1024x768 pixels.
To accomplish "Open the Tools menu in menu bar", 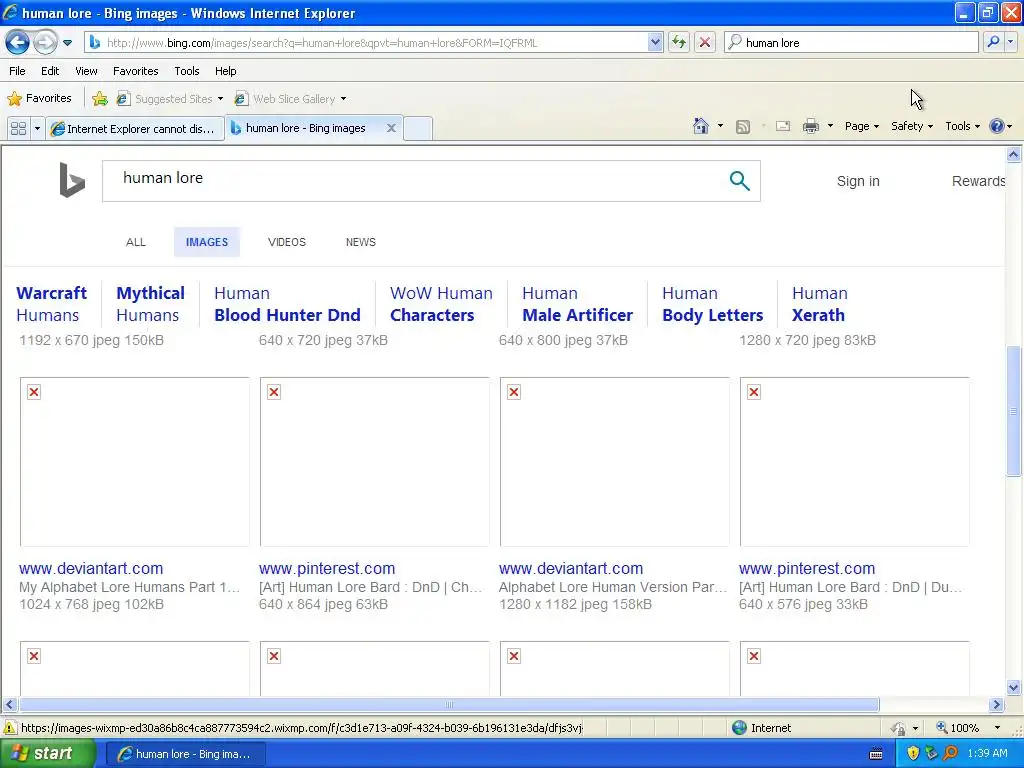I will pyautogui.click(x=187, y=71).
